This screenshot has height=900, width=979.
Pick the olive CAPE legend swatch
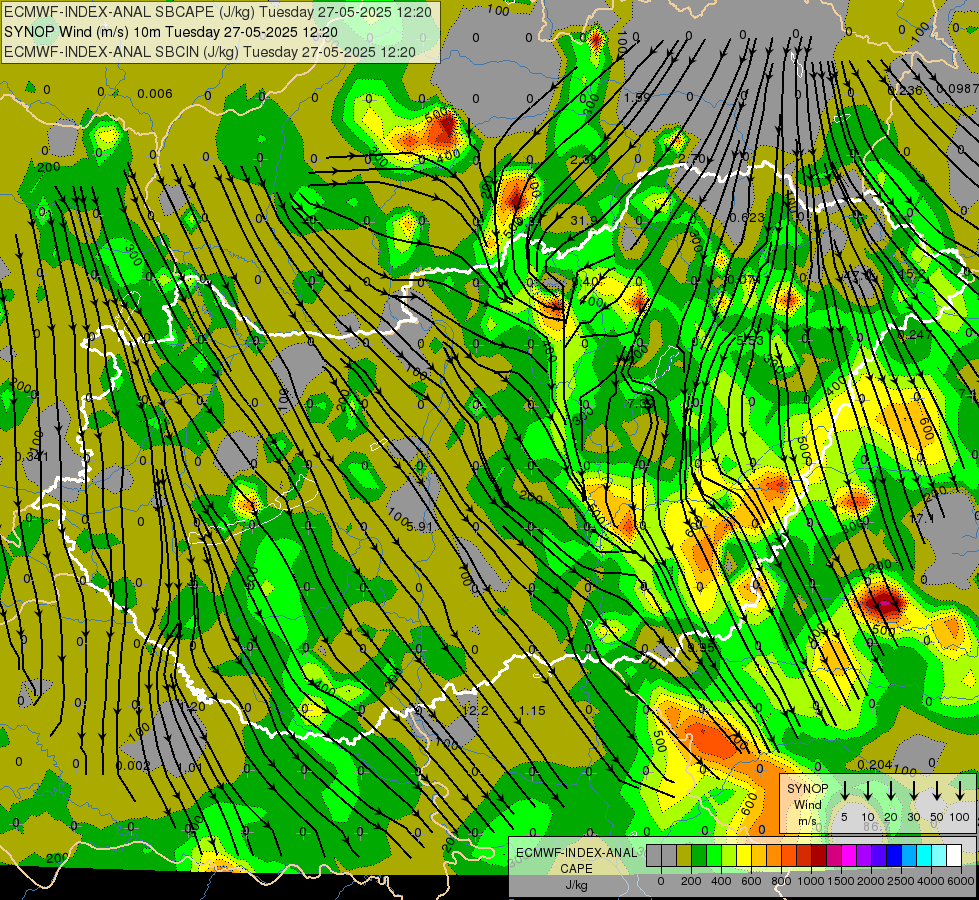[684, 856]
